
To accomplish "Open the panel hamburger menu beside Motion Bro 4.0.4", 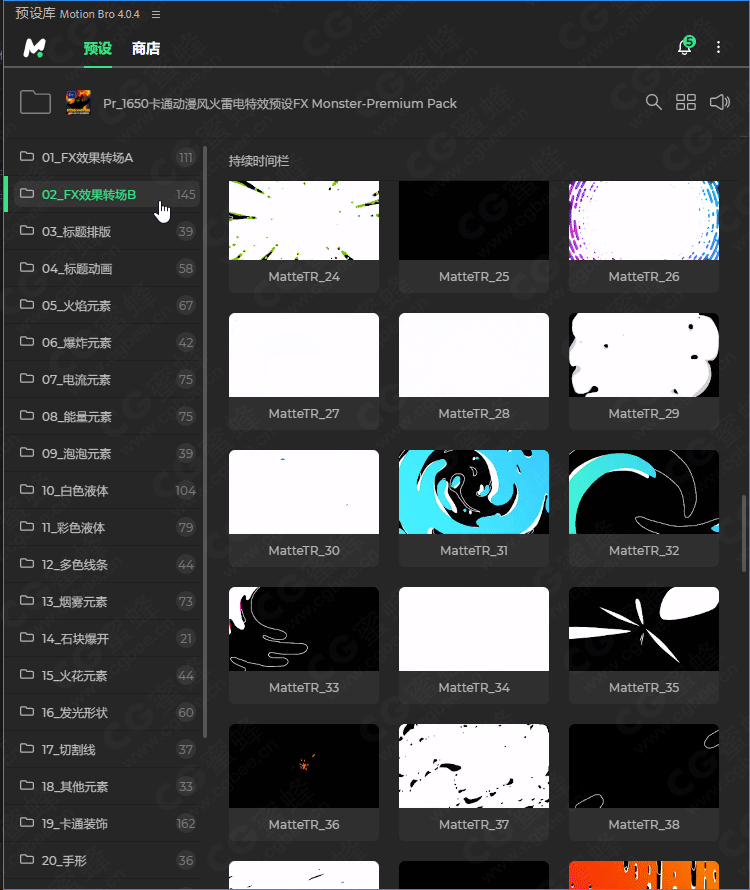I will [156, 14].
